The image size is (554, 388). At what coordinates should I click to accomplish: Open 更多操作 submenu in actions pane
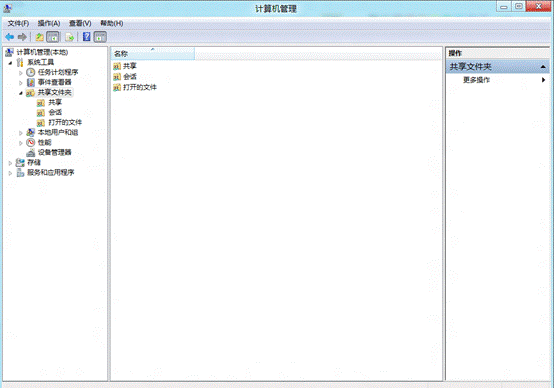click(x=497, y=80)
